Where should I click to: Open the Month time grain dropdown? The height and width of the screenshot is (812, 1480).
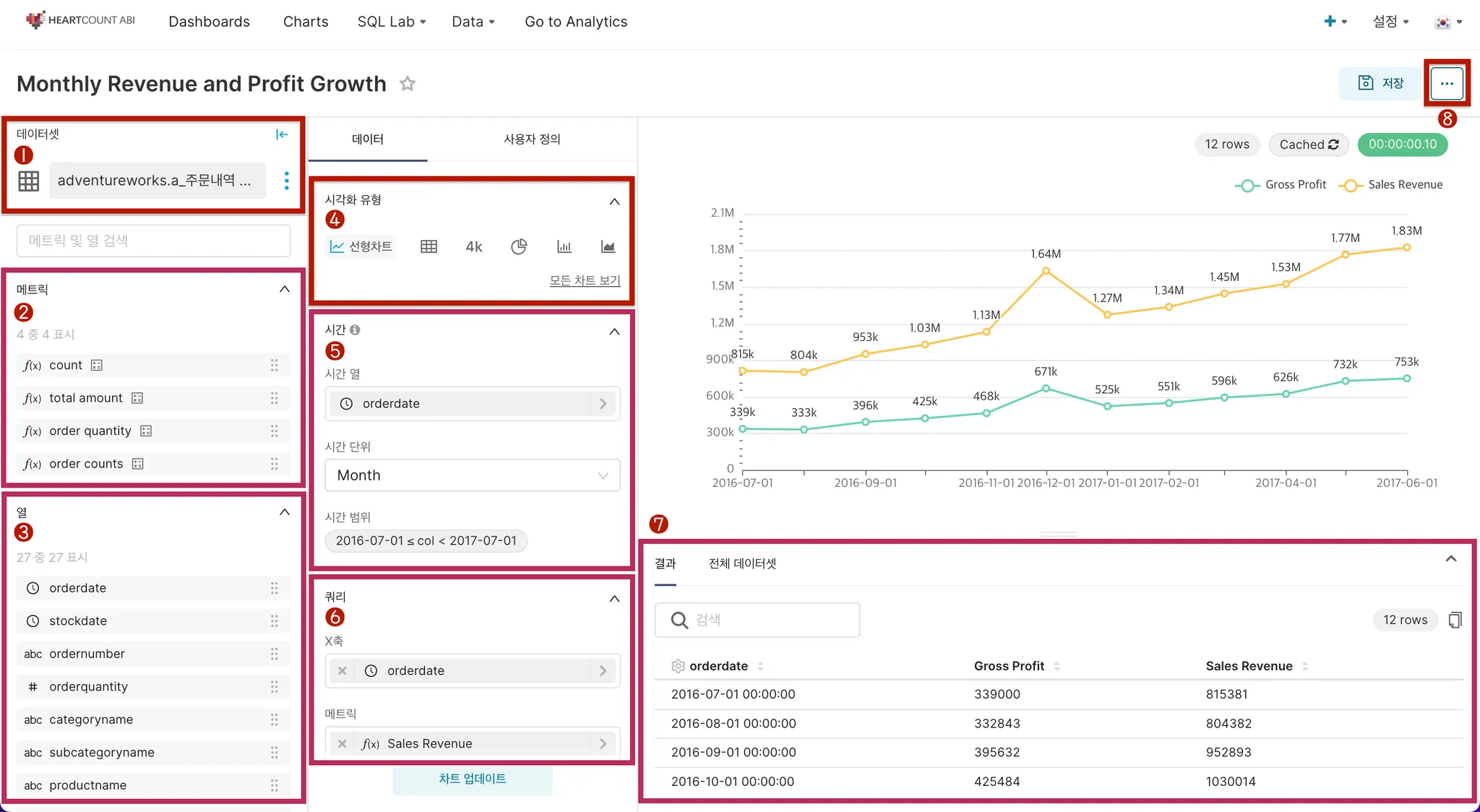coord(473,475)
